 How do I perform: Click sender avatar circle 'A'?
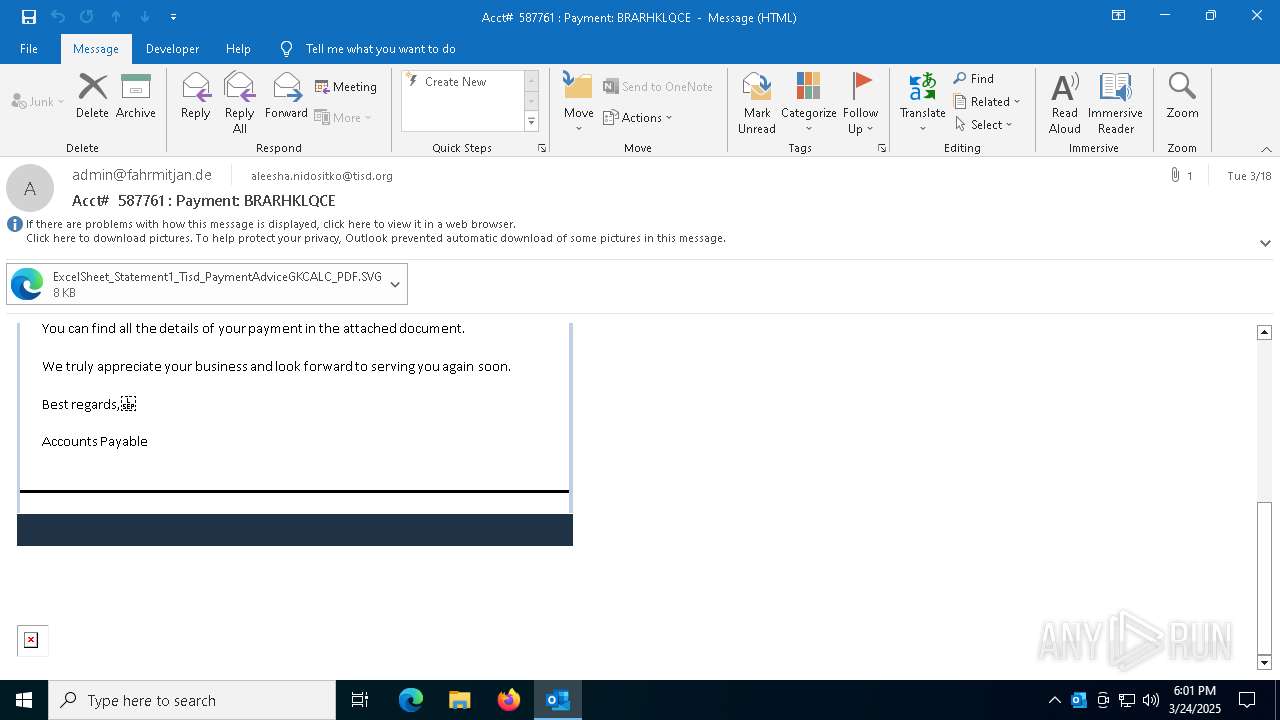(x=30, y=188)
